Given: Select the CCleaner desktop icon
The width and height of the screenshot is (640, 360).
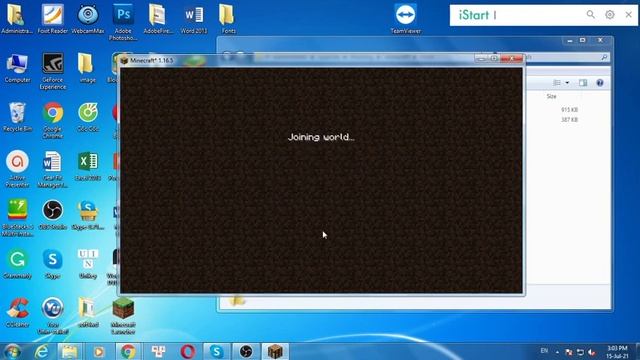Looking at the screenshot, I should [17, 313].
